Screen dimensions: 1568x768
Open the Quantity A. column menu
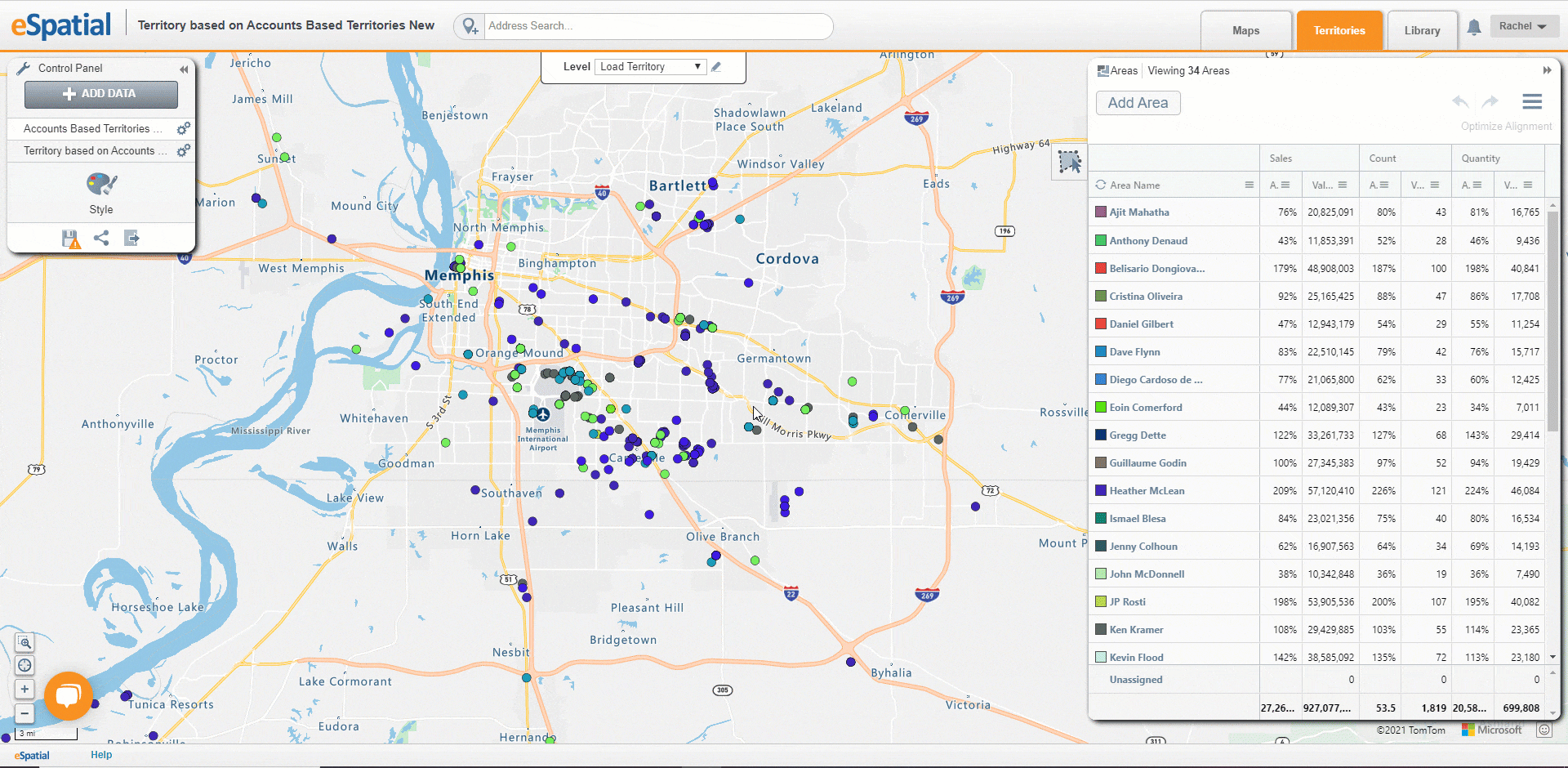pos(1477,185)
